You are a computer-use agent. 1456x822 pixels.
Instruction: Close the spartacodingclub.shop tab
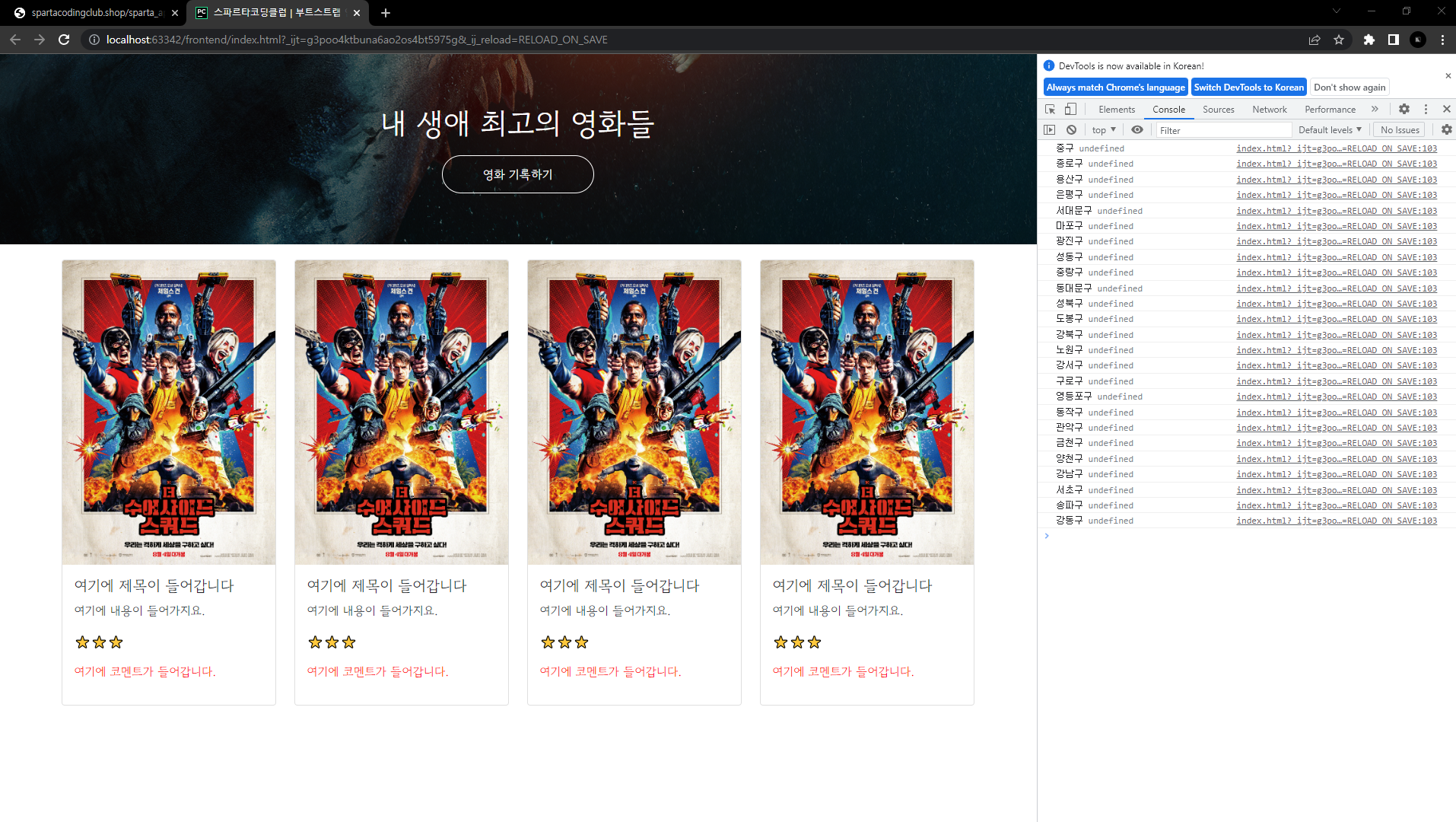tap(174, 13)
